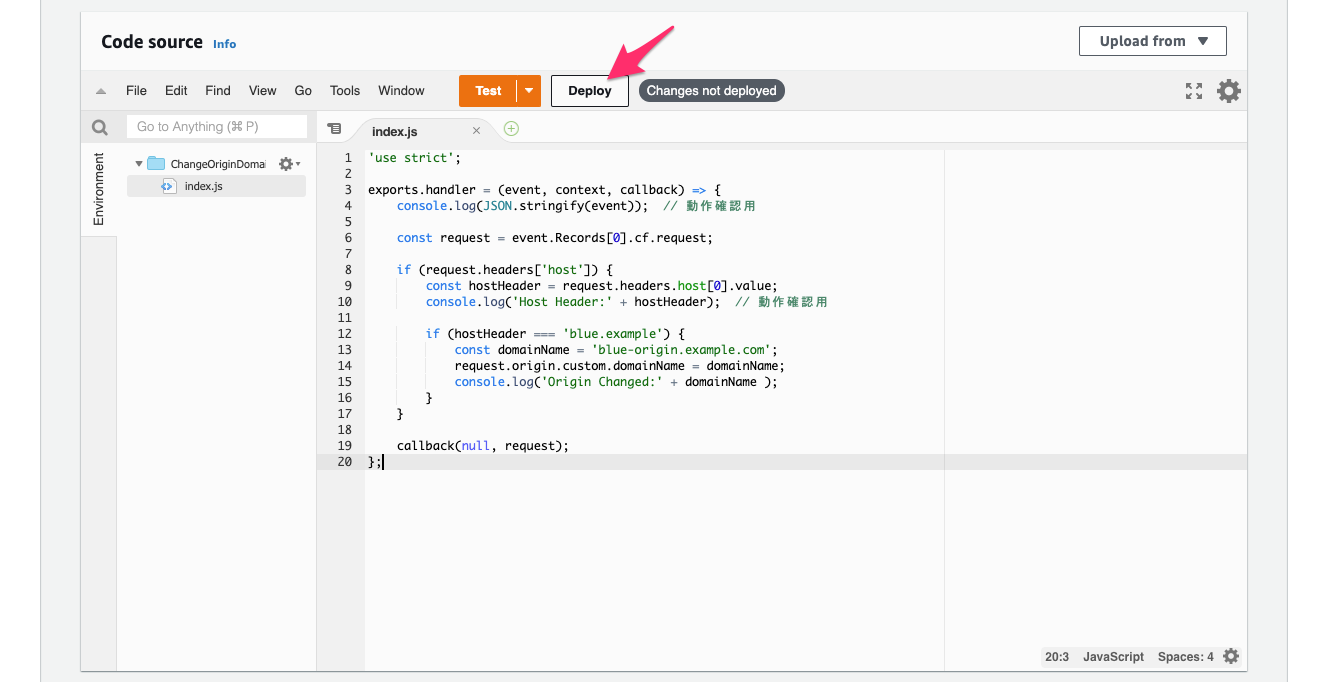Click the const domainName declaration line
Screen dimensions: 1328x682
pyautogui.click(x=616, y=350)
